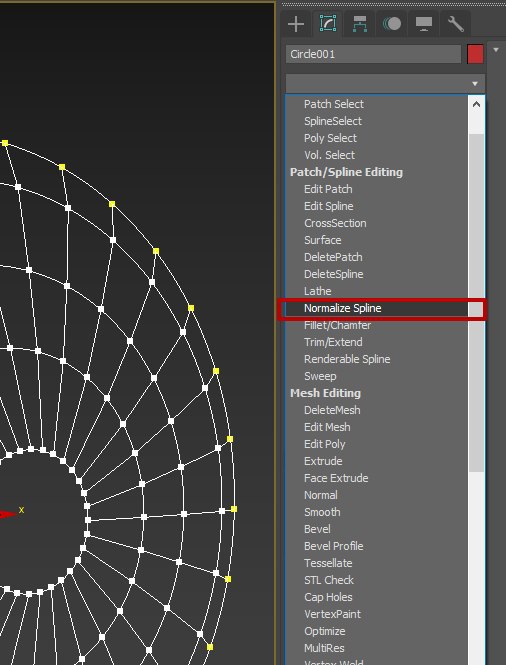Image resolution: width=506 pixels, height=665 pixels.
Task: Open the Utilities wrench tab
Action: tap(456, 24)
